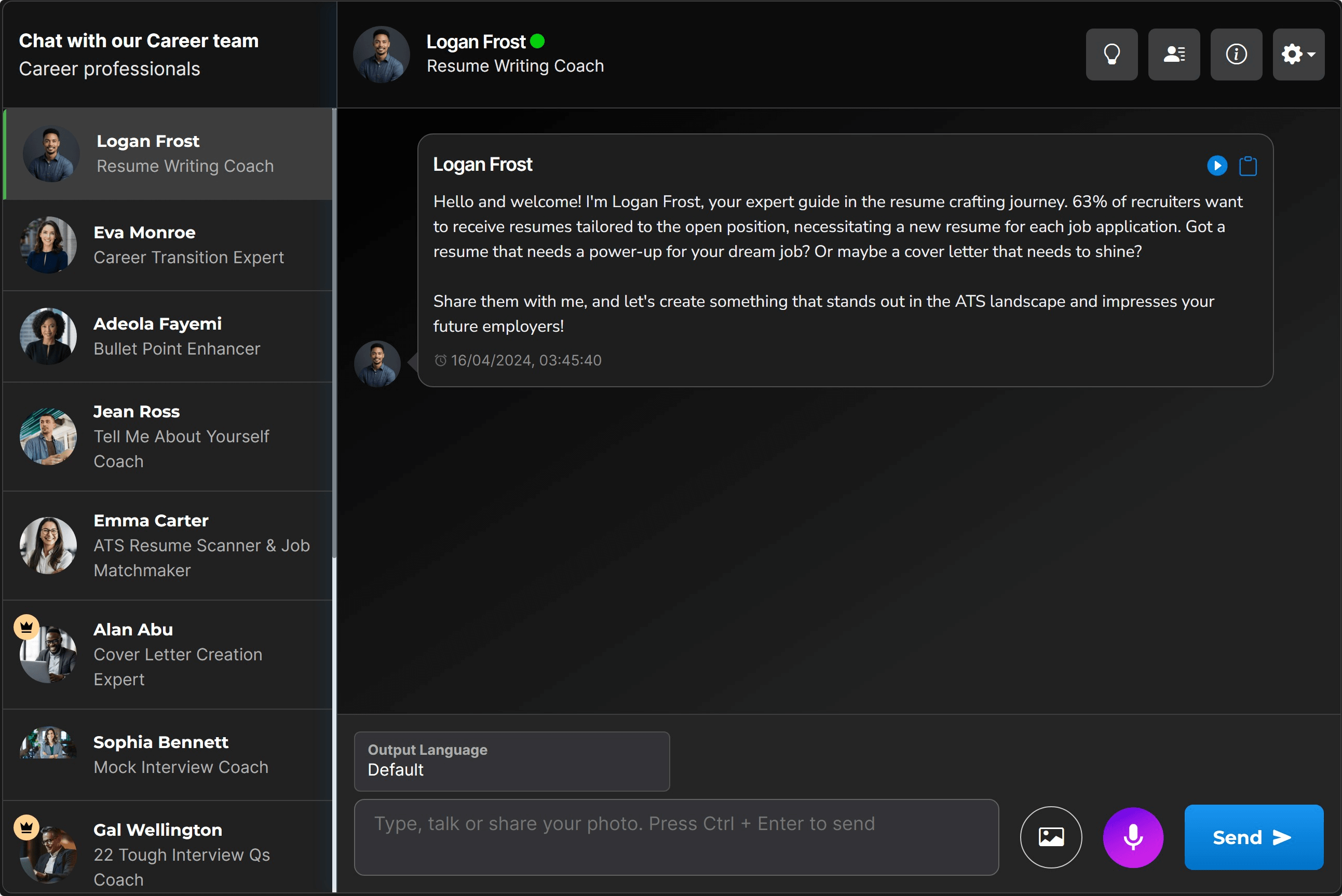Image resolution: width=1342 pixels, height=896 pixels.
Task: Click the Send button
Action: pos(1253,837)
